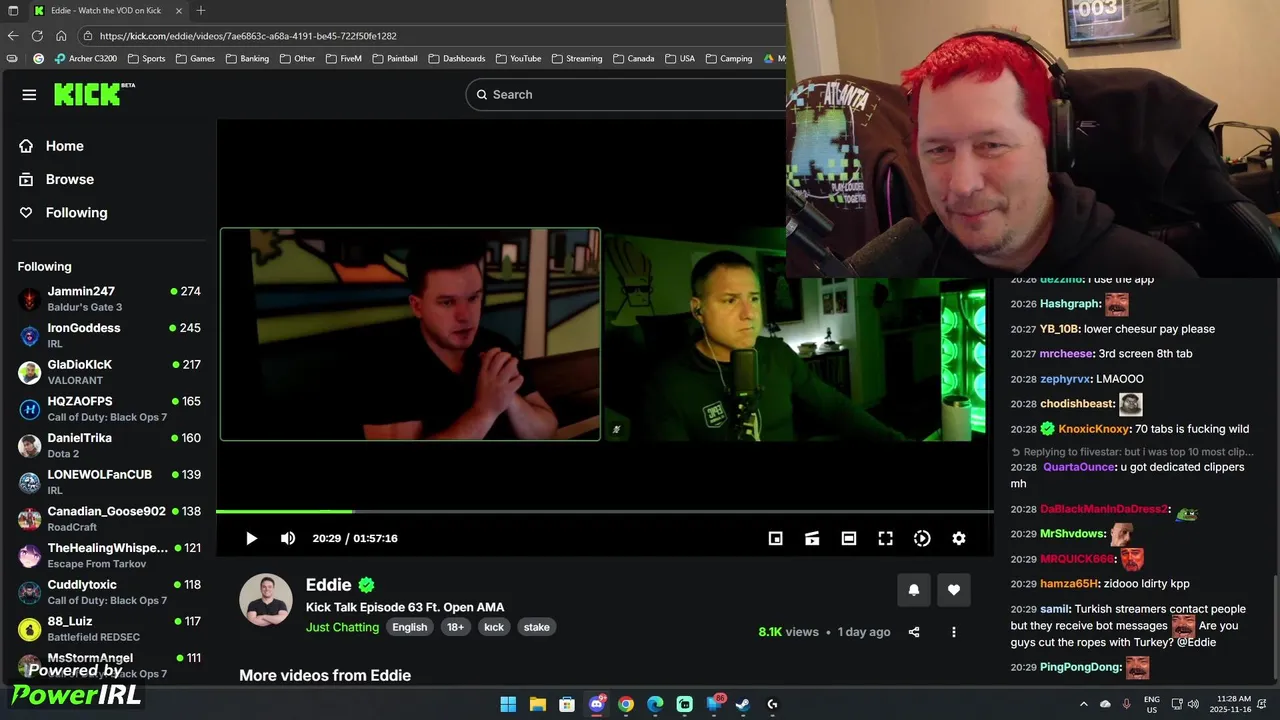Select the stake tag
Image resolution: width=1280 pixels, height=720 pixels.
[537, 627]
